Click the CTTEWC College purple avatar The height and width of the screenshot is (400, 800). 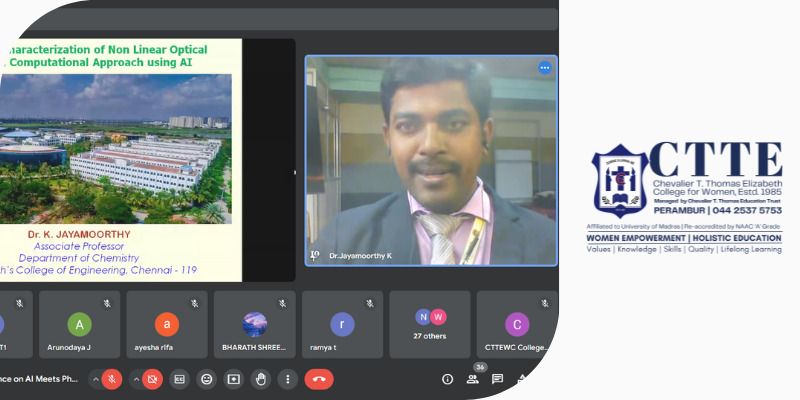pos(517,324)
